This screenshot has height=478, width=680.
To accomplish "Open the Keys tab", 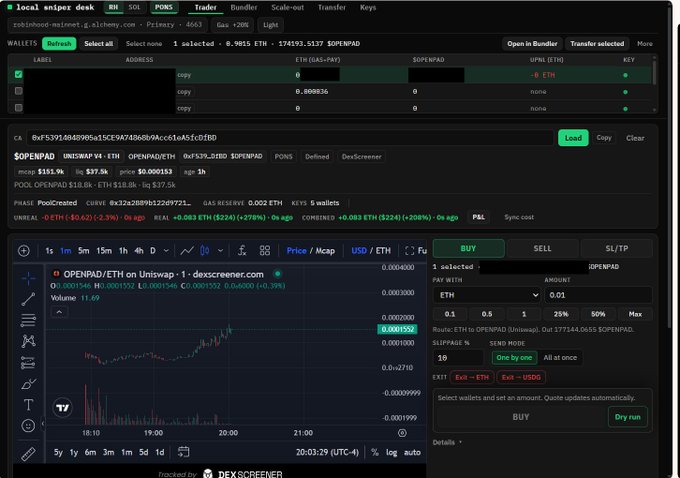I will [x=368, y=7].
